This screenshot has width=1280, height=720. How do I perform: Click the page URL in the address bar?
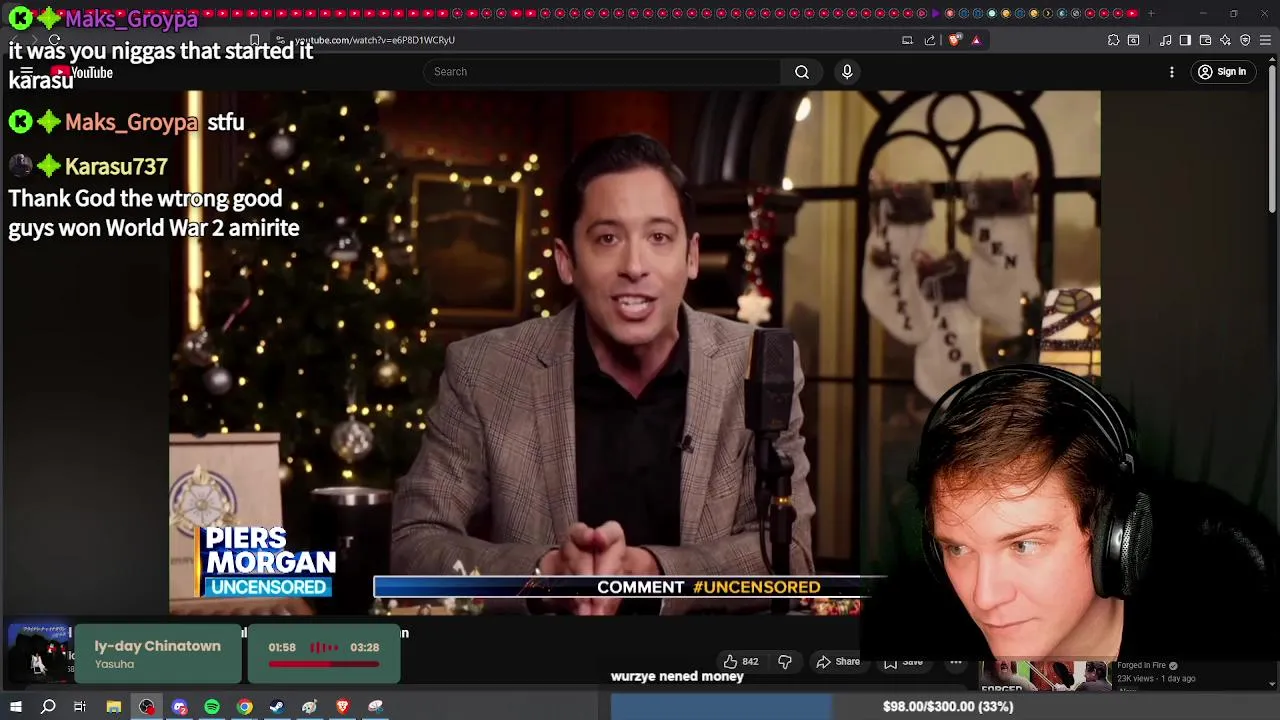point(375,40)
